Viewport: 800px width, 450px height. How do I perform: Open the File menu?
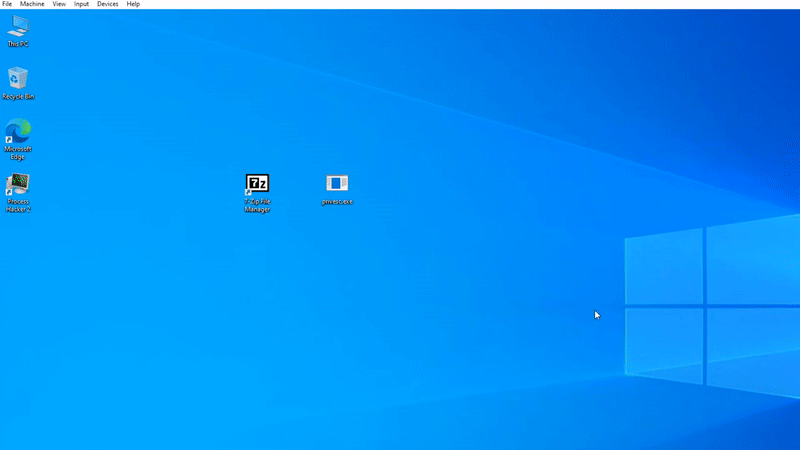click(7, 4)
